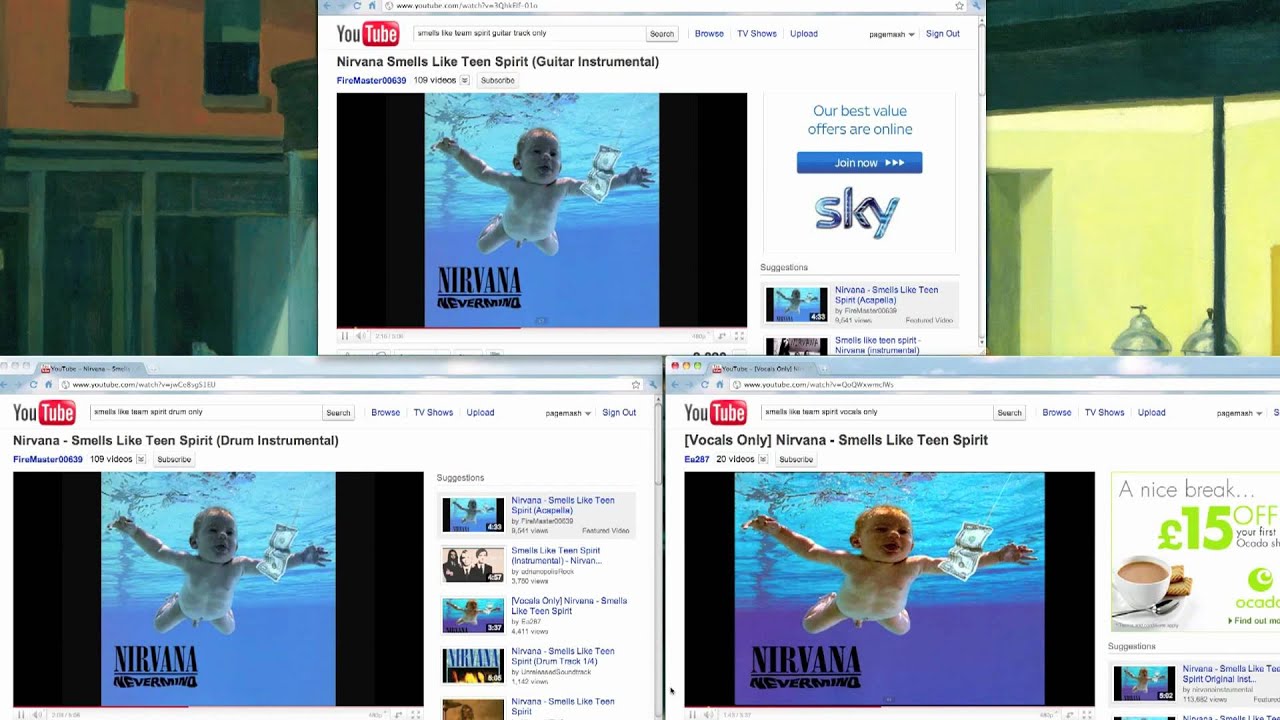Expand Drum Instrumental player size

pyautogui.click(x=398, y=715)
